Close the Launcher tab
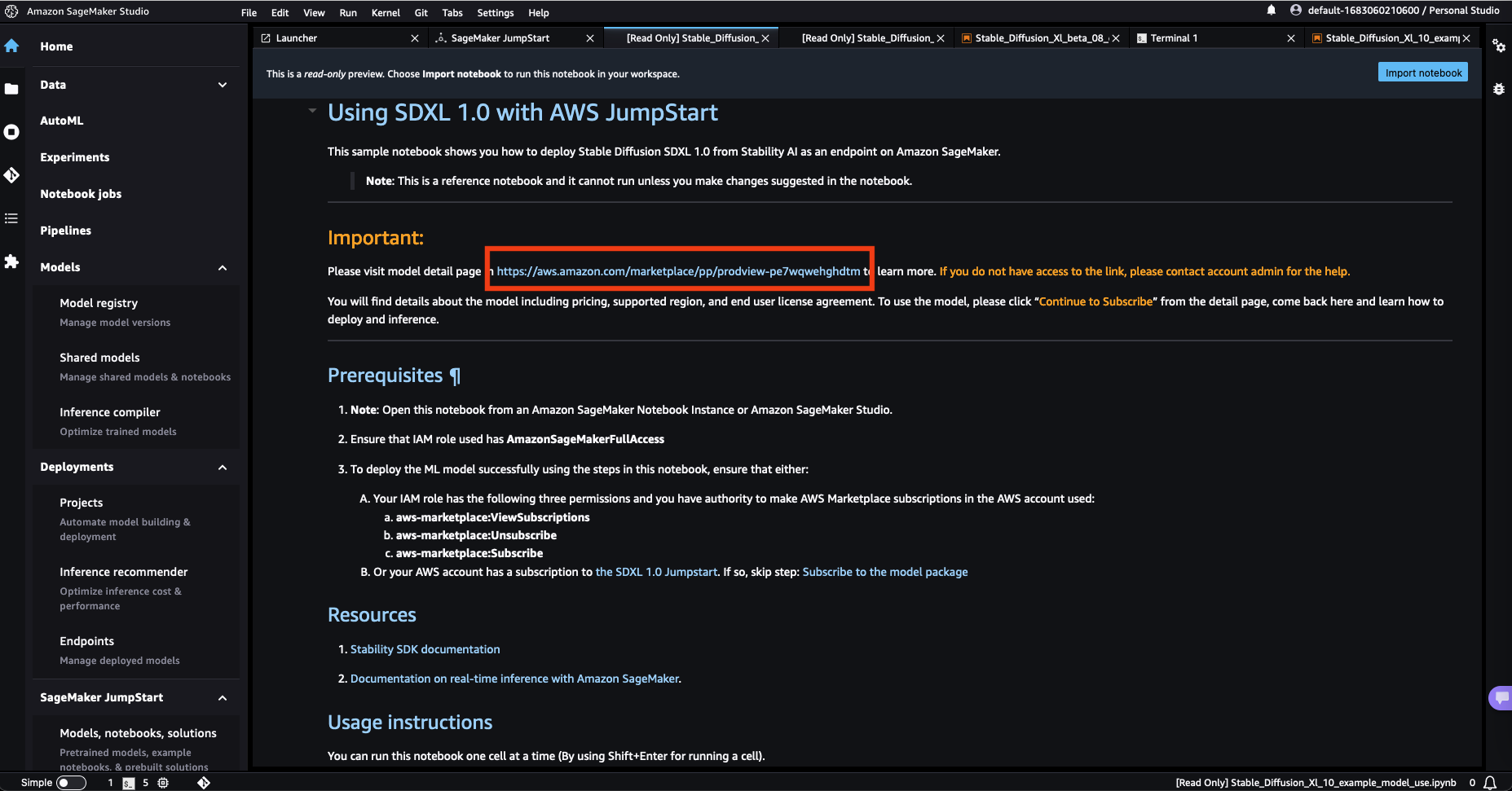The width and height of the screenshot is (1512, 791). coord(415,38)
